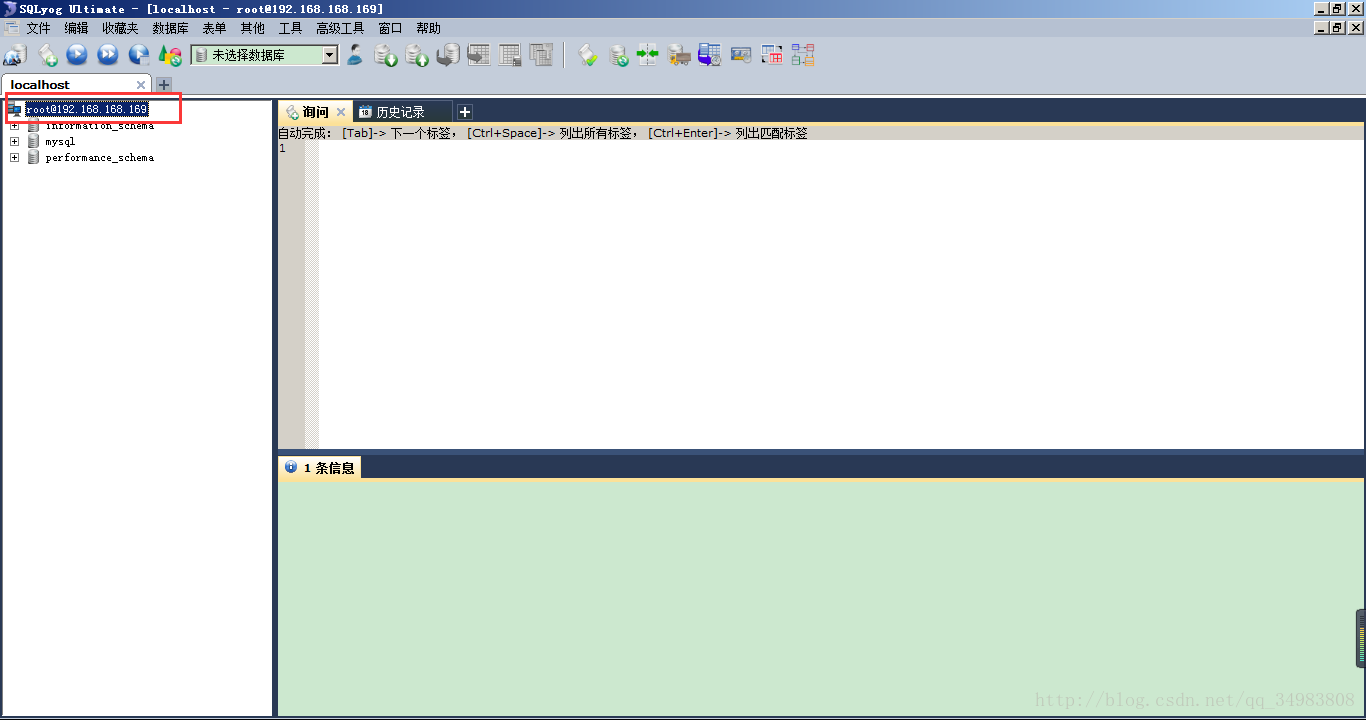Click the notification services card icon
1366x720 pixels.
click(741, 55)
